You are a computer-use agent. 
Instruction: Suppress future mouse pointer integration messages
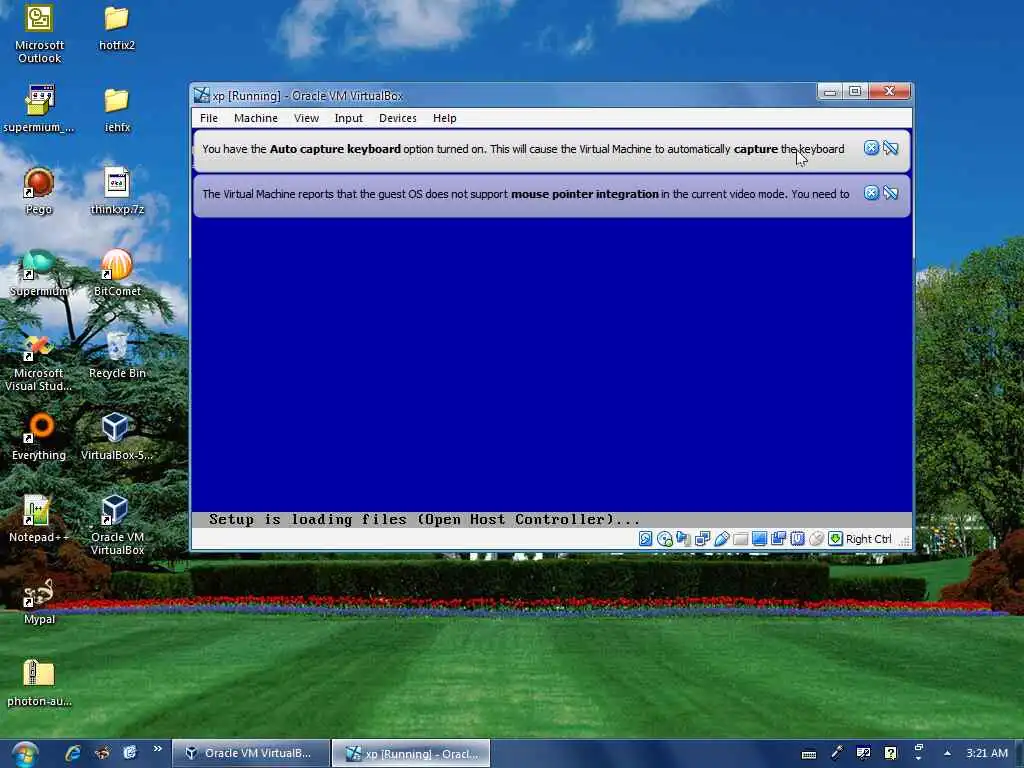point(891,193)
